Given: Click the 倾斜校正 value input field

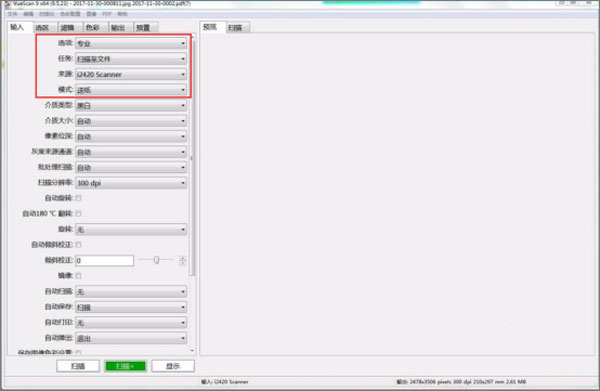Looking at the screenshot, I should (104, 261).
